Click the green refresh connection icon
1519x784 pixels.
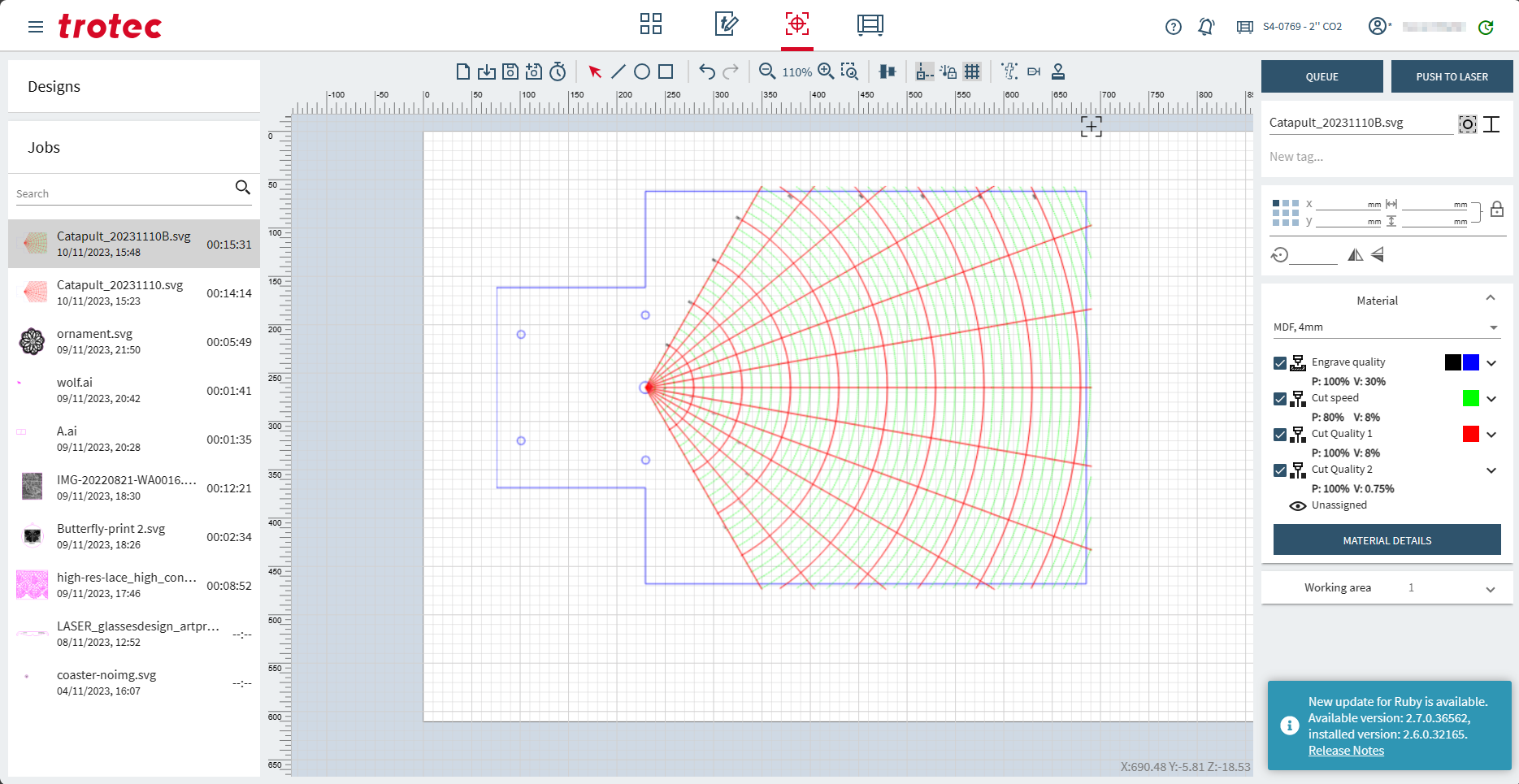click(x=1486, y=27)
